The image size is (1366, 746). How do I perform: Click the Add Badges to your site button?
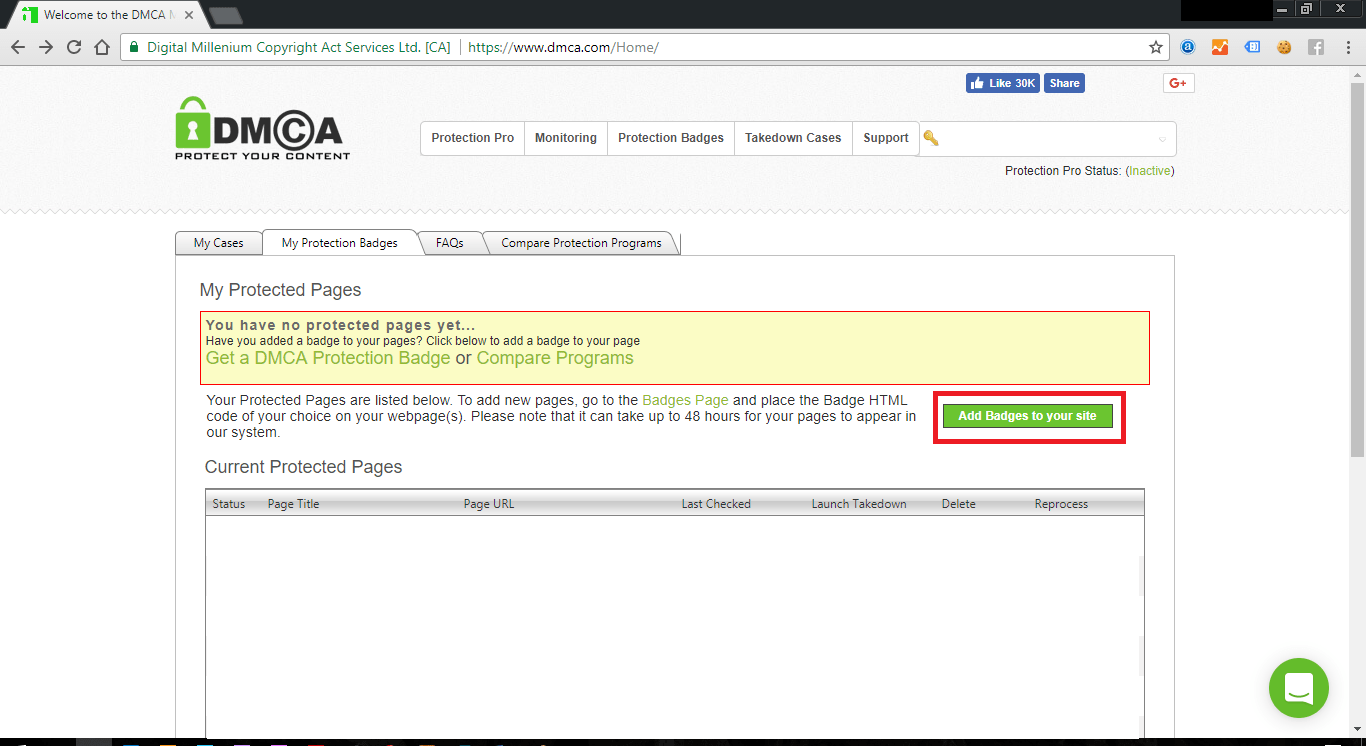(1028, 415)
